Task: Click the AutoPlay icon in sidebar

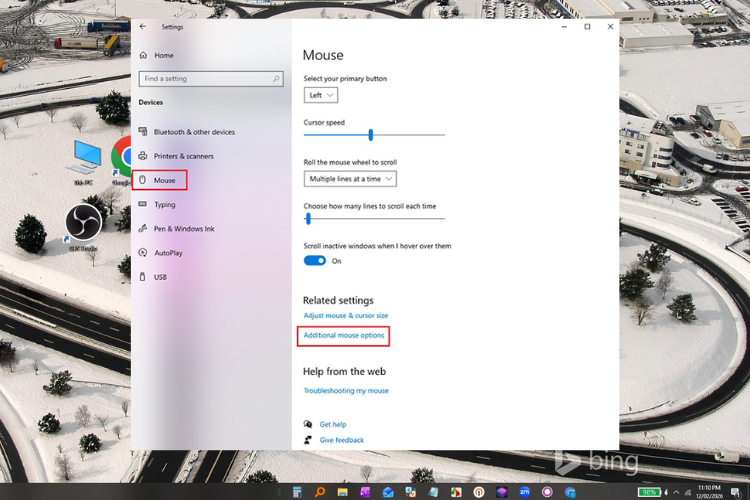Action: point(143,253)
